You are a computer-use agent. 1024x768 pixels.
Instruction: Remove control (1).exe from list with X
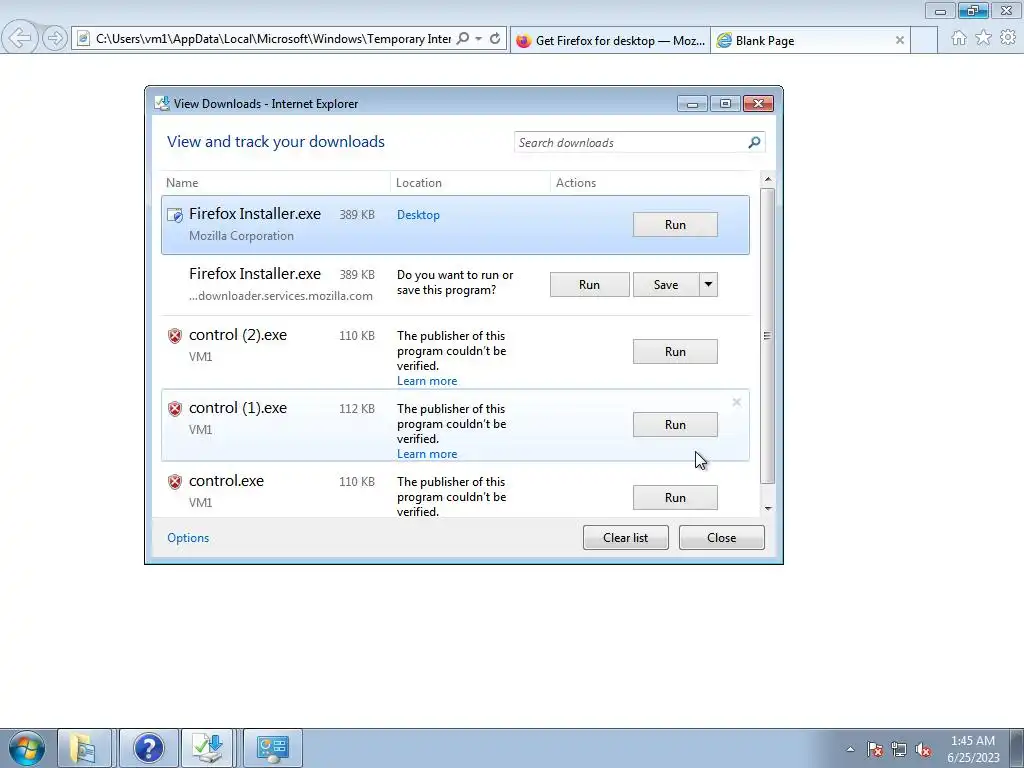pos(736,402)
